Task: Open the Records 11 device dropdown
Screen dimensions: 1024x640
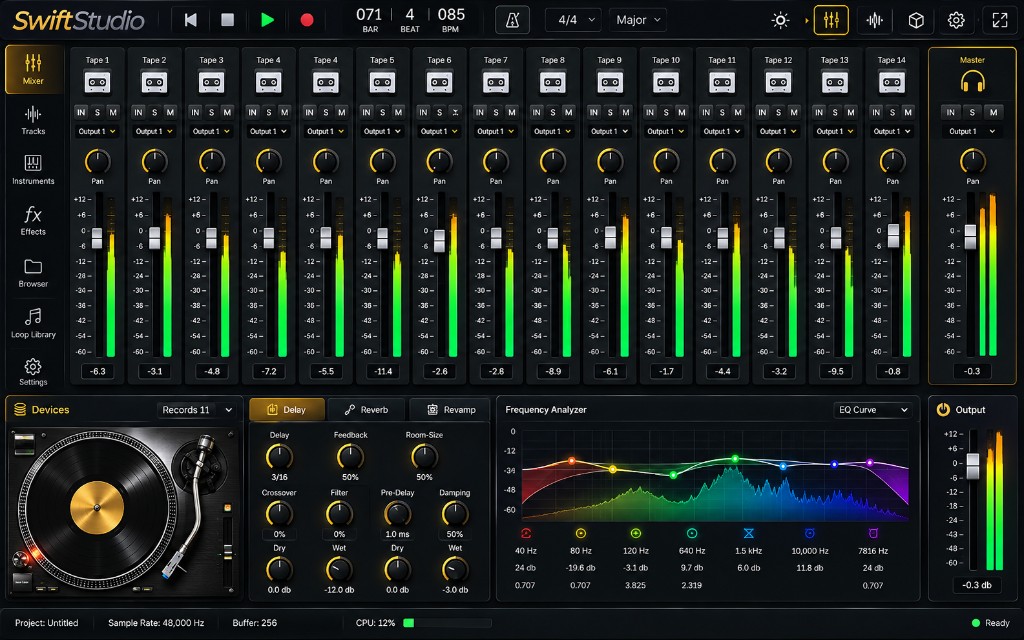Action: pyautogui.click(x=196, y=409)
